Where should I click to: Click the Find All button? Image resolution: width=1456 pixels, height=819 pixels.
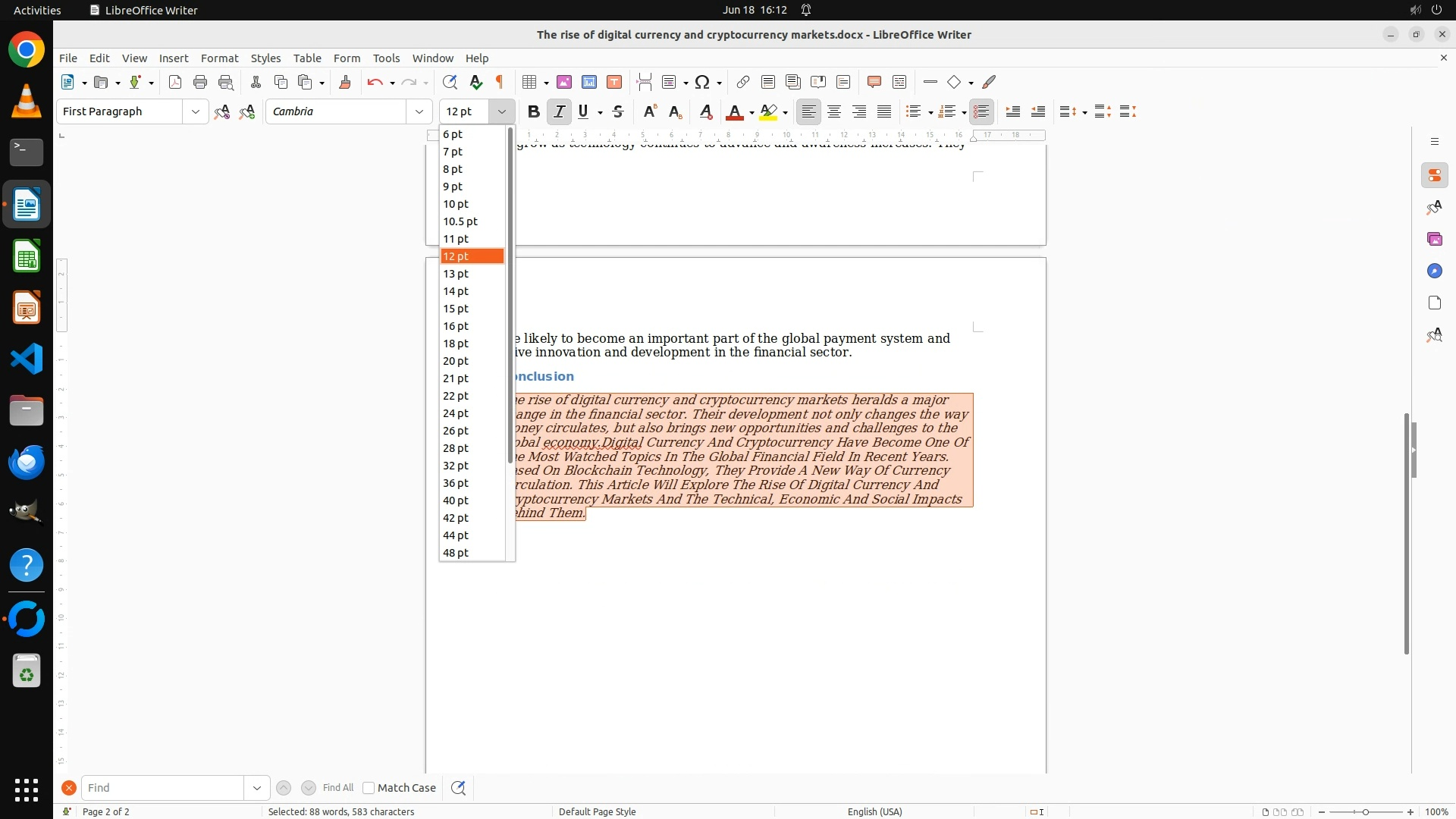337,788
